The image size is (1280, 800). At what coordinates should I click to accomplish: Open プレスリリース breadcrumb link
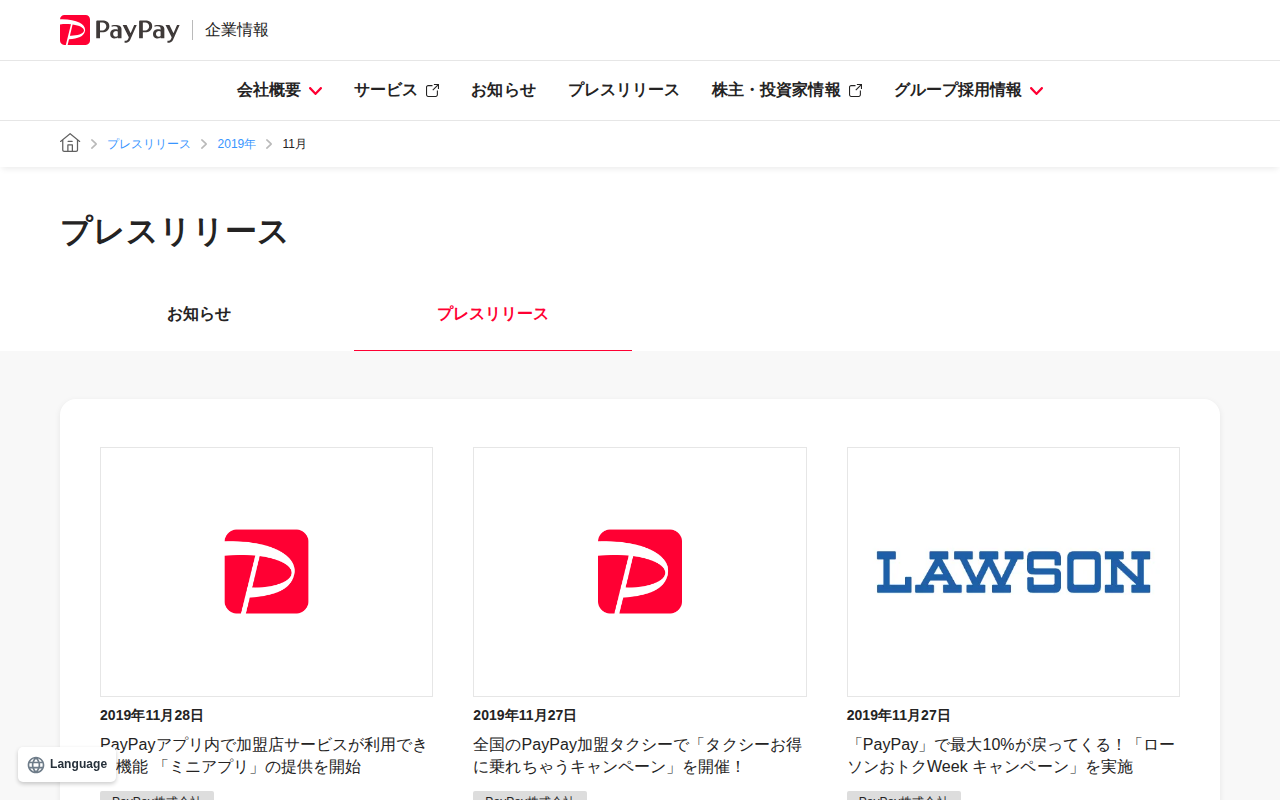click(149, 144)
